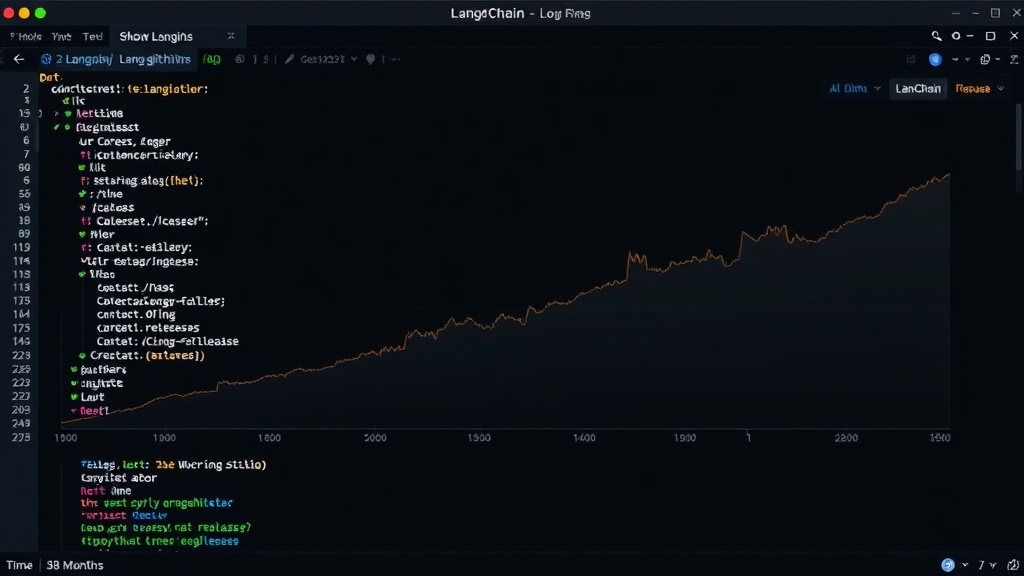
Task: Toggle green marker next to ':/tlme'
Action: (x=82, y=194)
